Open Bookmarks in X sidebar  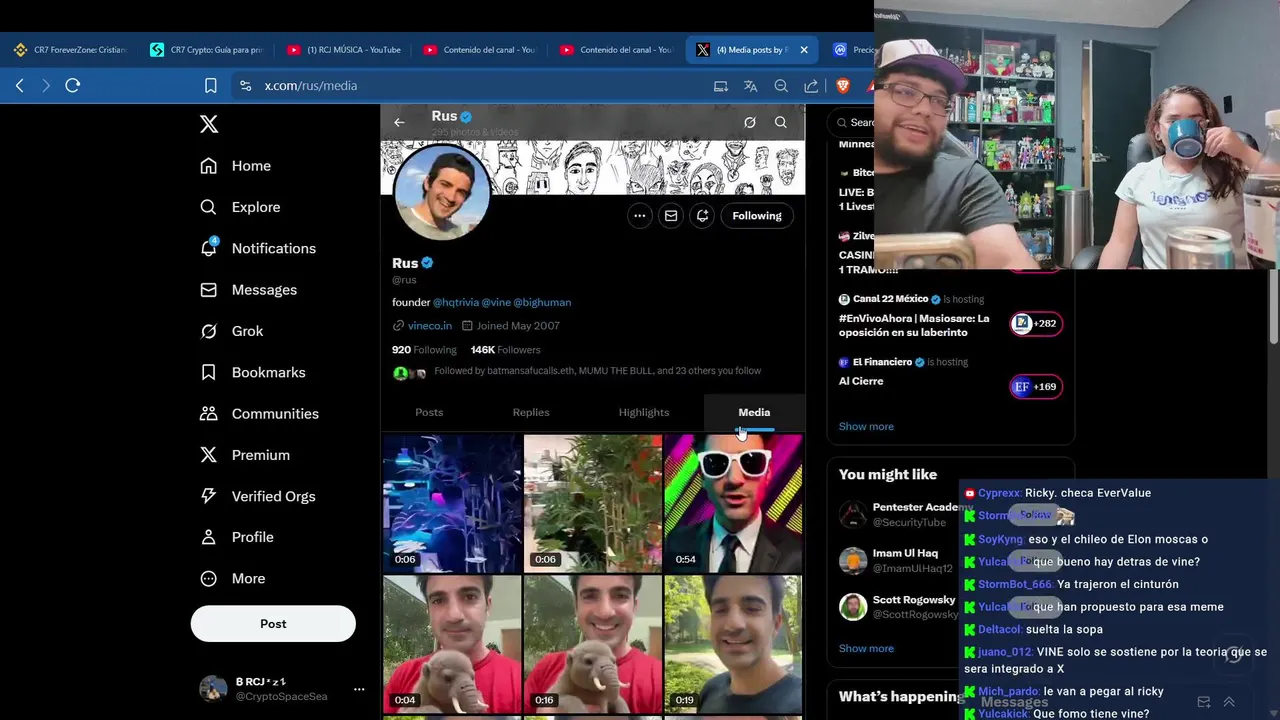click(253, 372)
